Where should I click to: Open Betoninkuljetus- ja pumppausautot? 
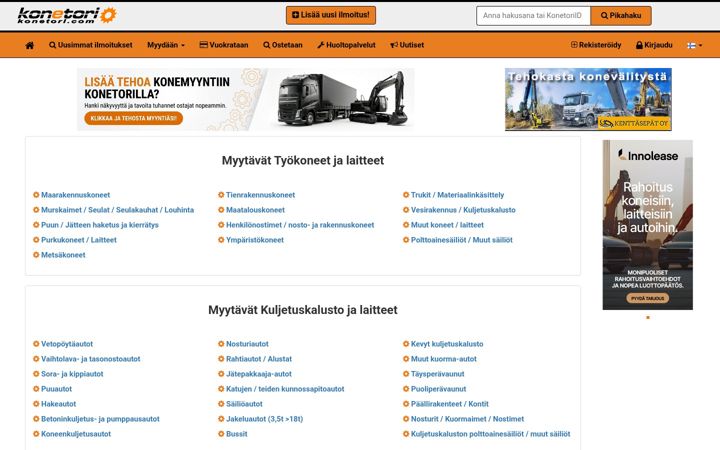pos(100,419)
